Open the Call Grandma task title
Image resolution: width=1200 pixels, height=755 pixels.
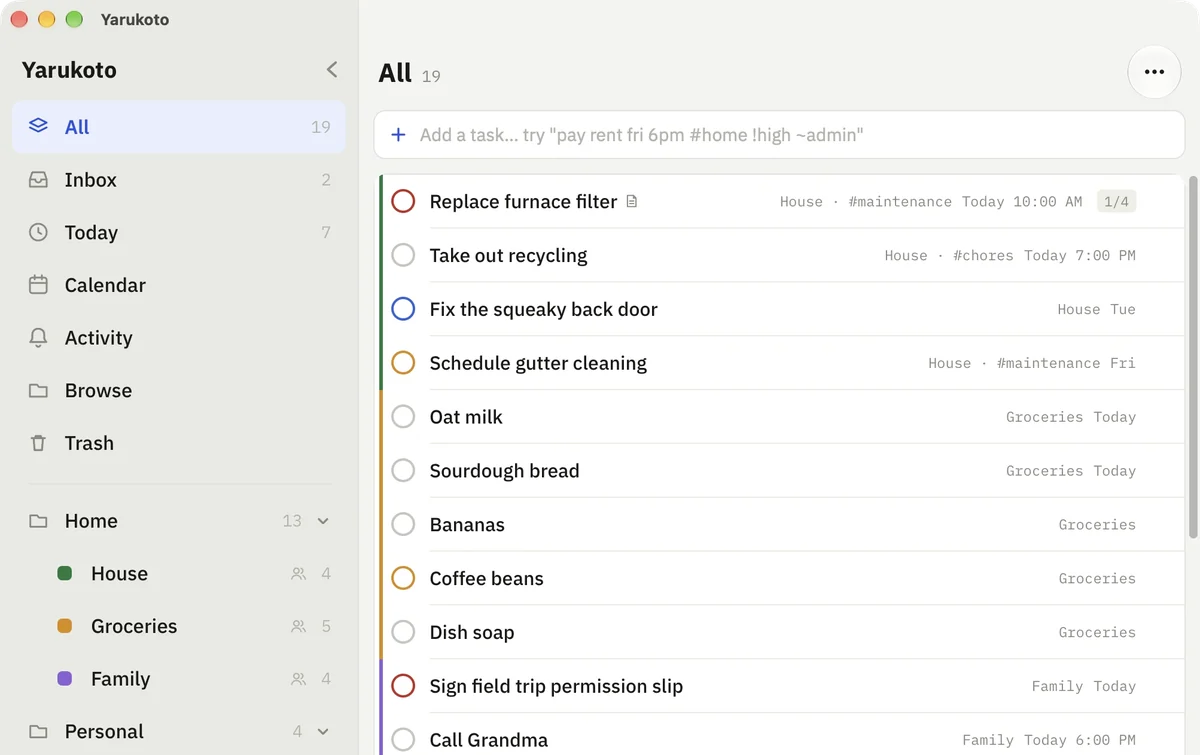488,740
